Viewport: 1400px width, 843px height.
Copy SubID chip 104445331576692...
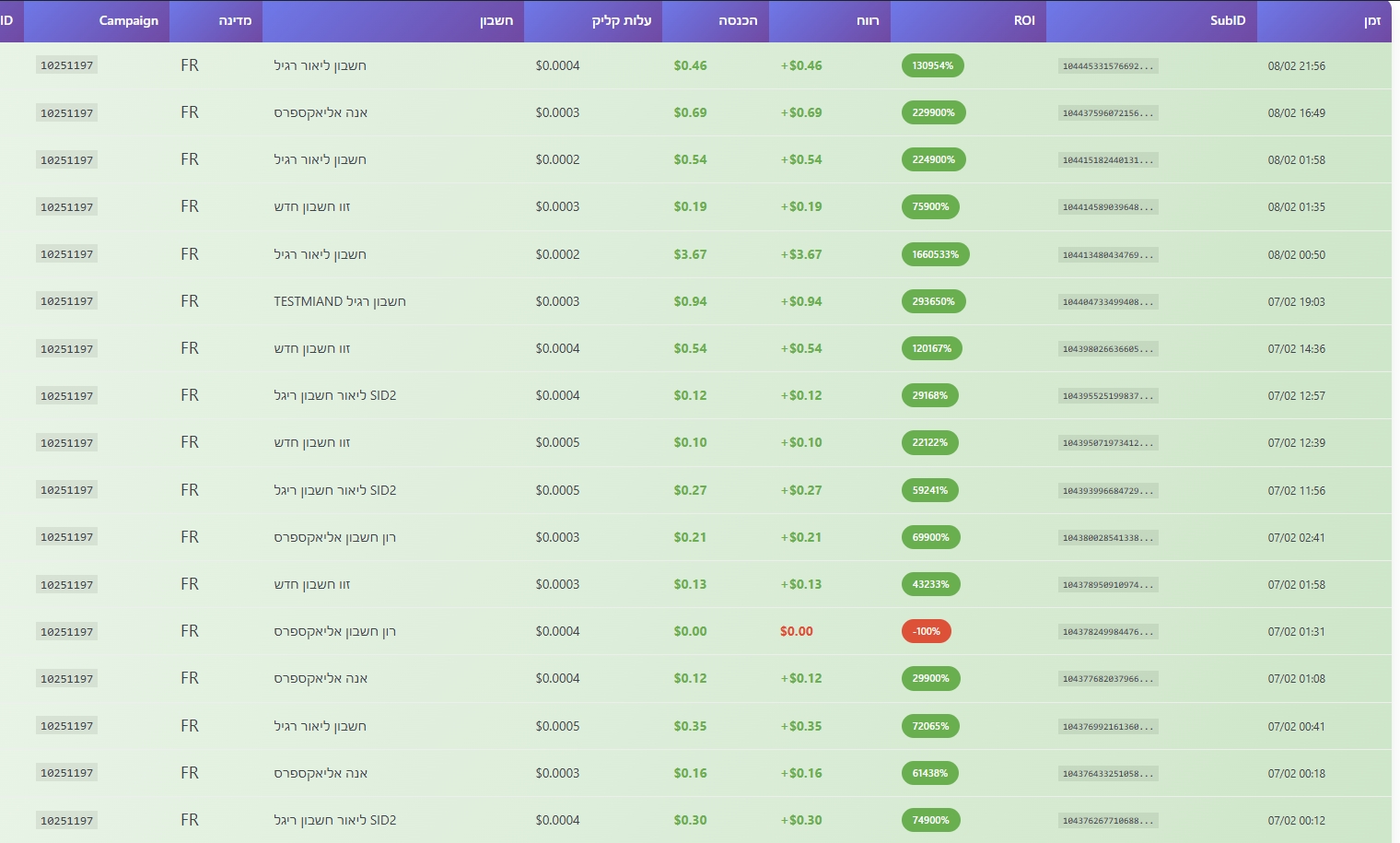[1107, 66]
